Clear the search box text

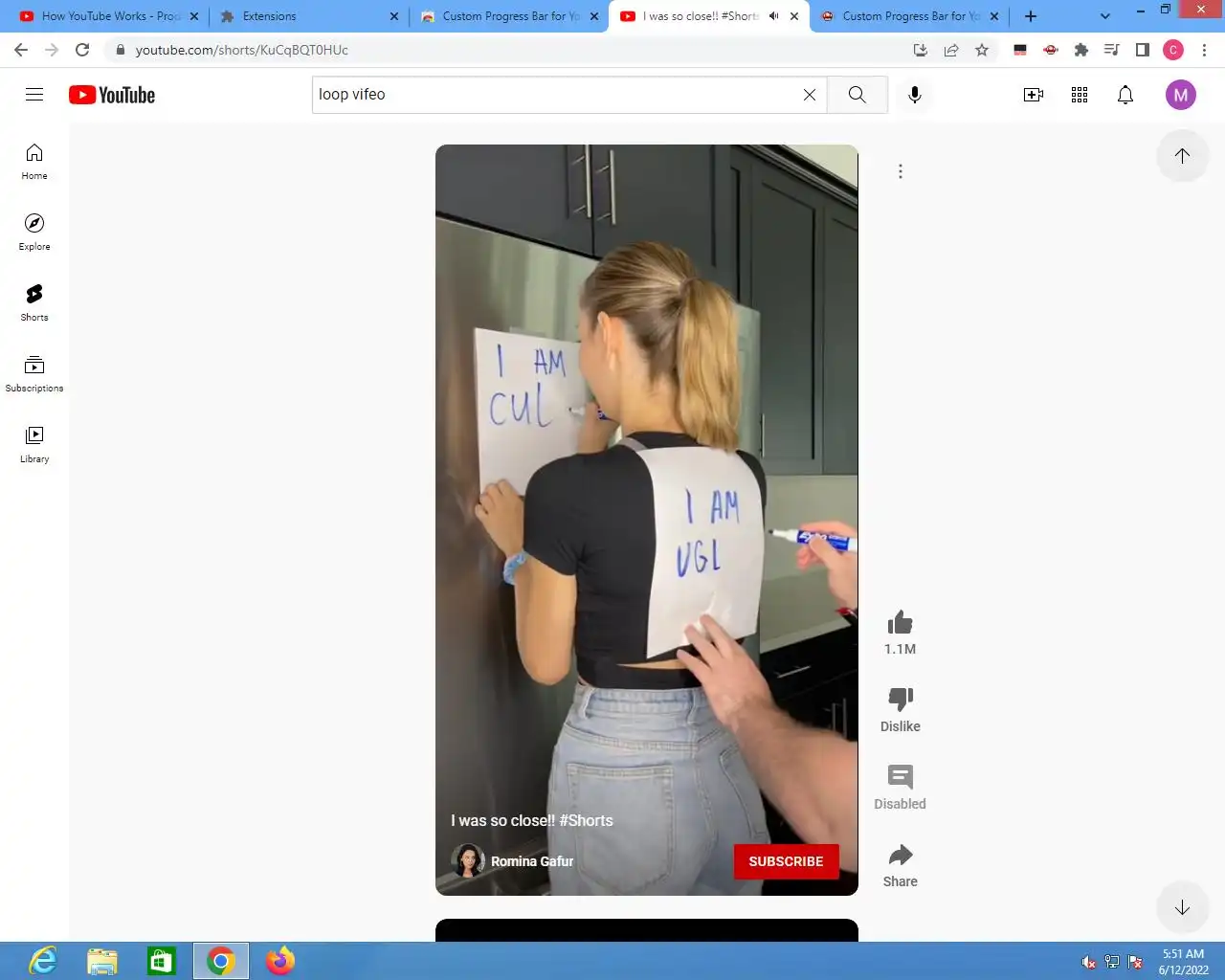tap(810, 95)
